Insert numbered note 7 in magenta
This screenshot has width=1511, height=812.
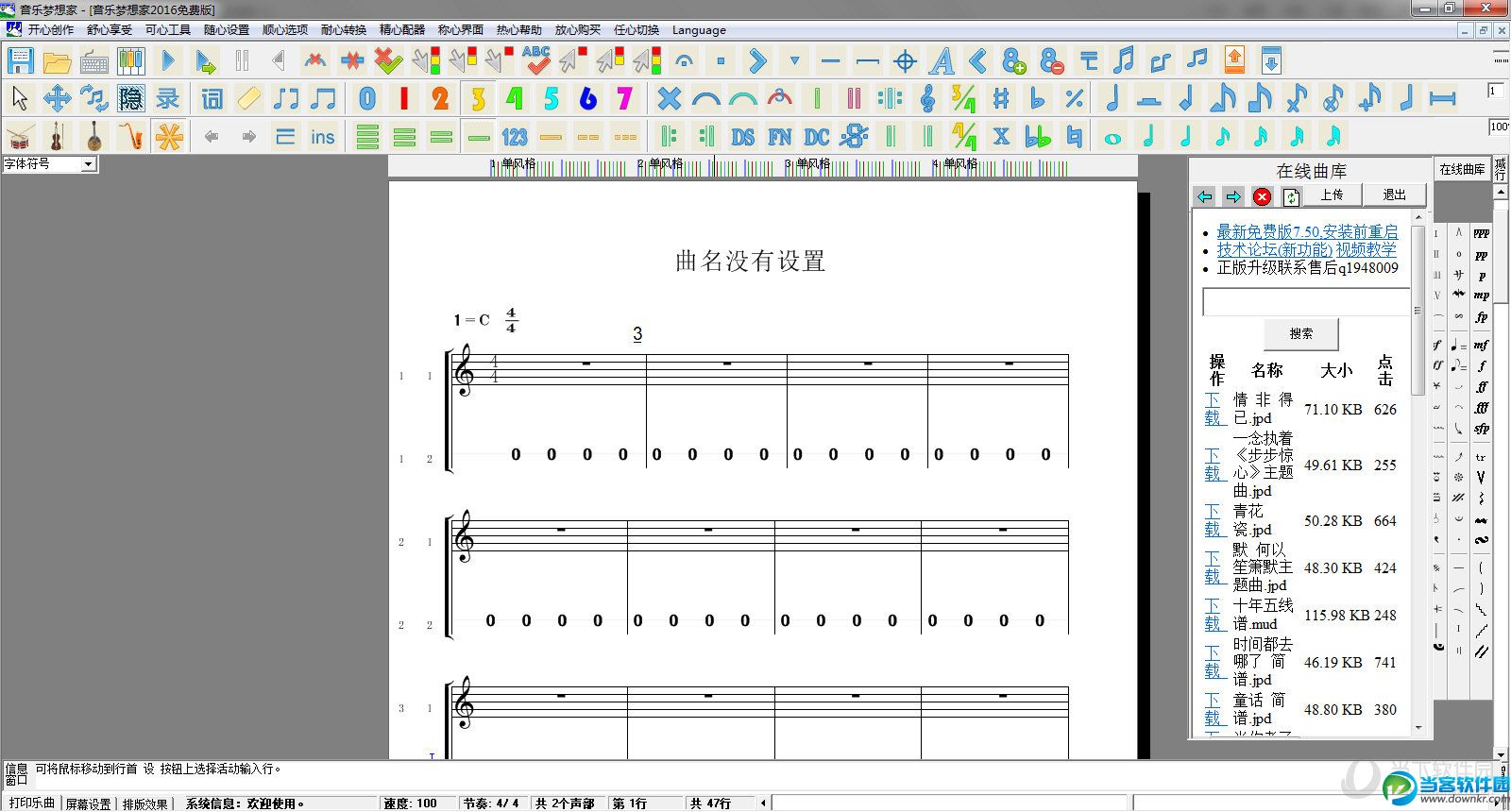click(624, 98)
